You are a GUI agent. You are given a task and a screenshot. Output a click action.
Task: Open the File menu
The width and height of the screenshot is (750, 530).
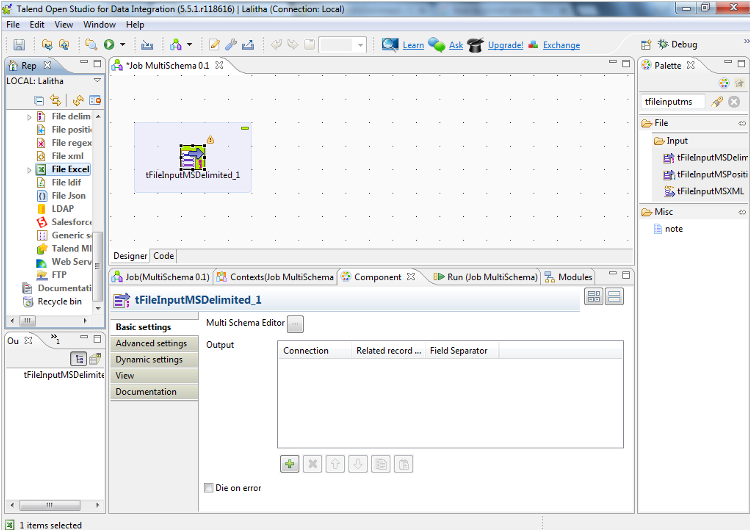(x=13, y=24)
